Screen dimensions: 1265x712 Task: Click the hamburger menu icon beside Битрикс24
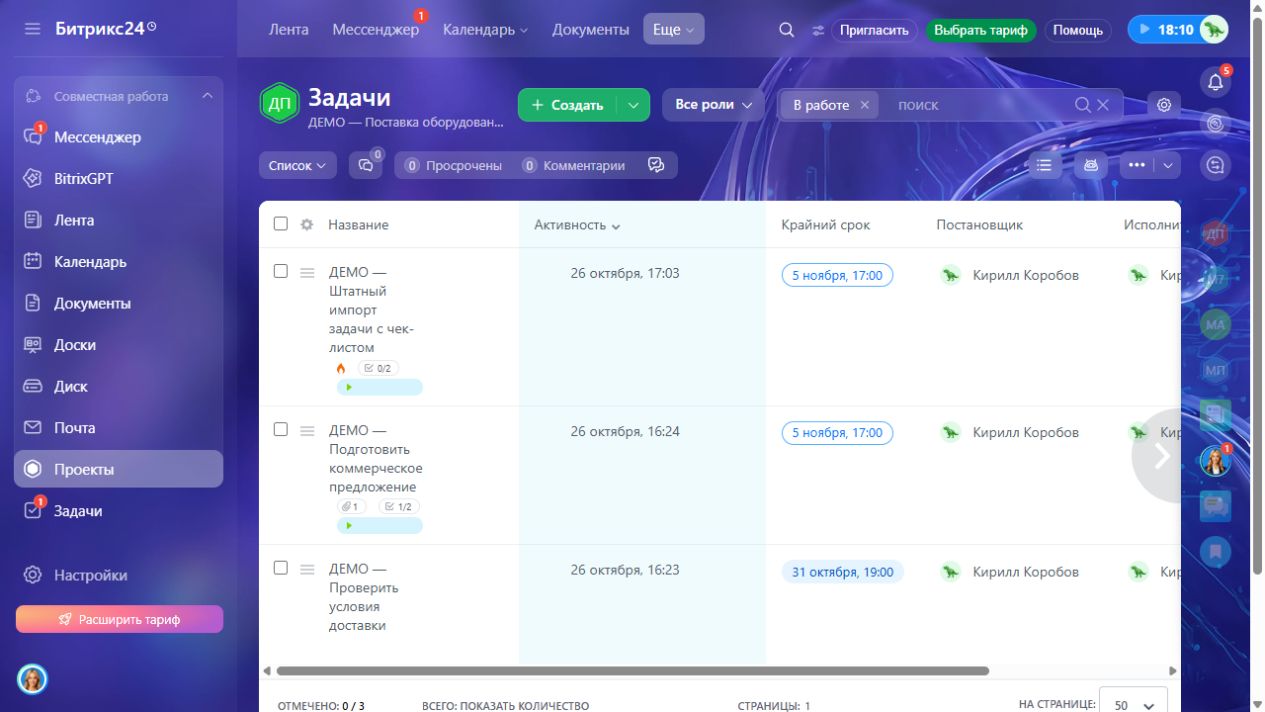click(x=33, y=29)
